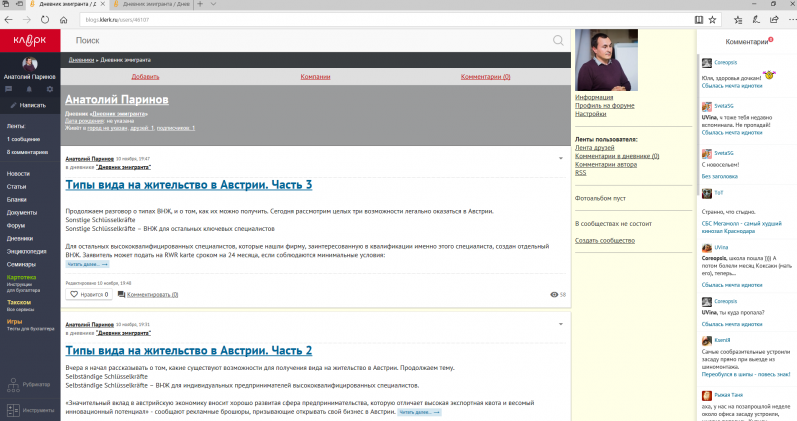Open 'Типы вида на жительство' Часть 3 link
This screenshot has width=797, height=421.
click(189, 185)
